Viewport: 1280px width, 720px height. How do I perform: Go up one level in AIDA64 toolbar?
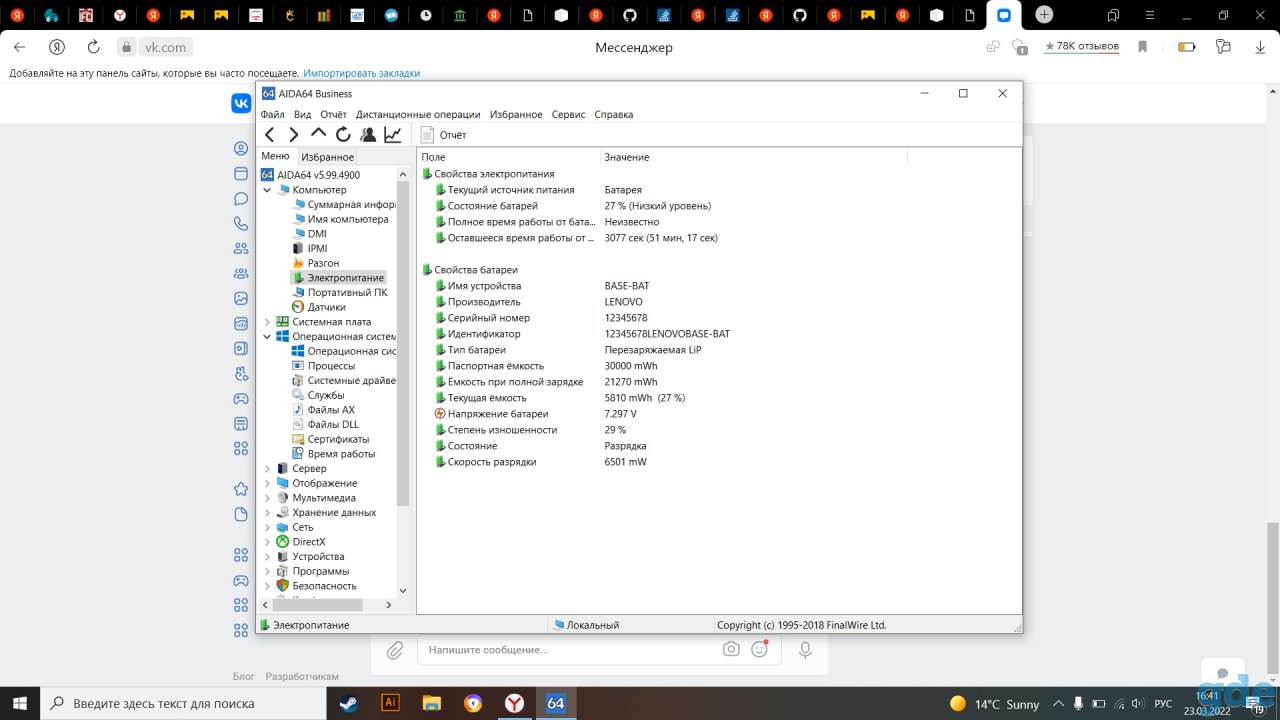[318, 134]
